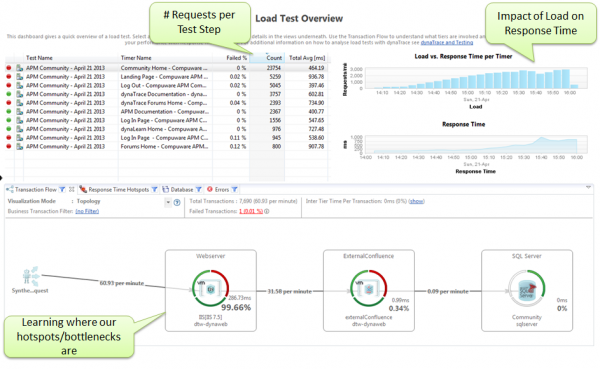Click the Webserver IIS agent circle icon
The image size is (600, 369).
[210, 288]
